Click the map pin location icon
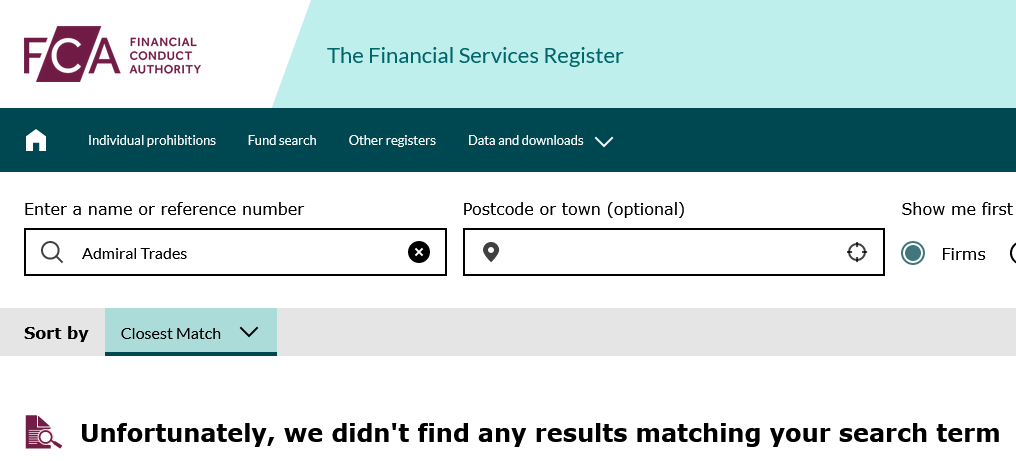Image resolution: width=1016 pixels, height=461 pixels. (491, 252)
